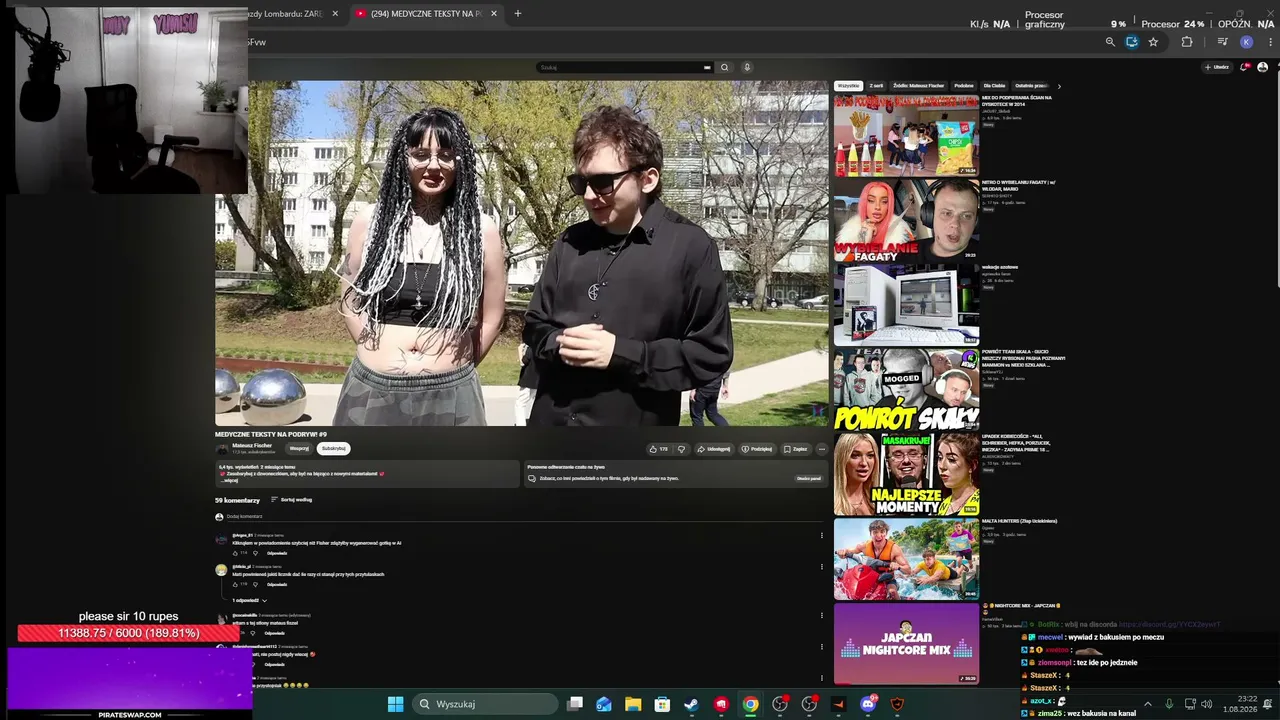
Task: Open File Explorer from the taskbar
Action: pyautogui.click(x=633, y=704)
